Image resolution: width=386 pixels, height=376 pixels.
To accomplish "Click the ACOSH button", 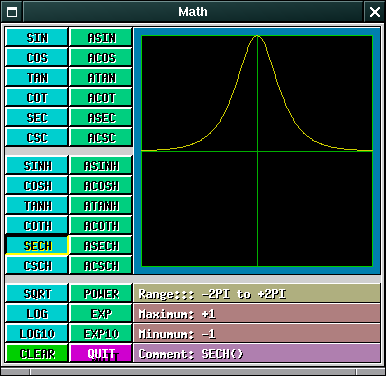I will tap(101, 185).
